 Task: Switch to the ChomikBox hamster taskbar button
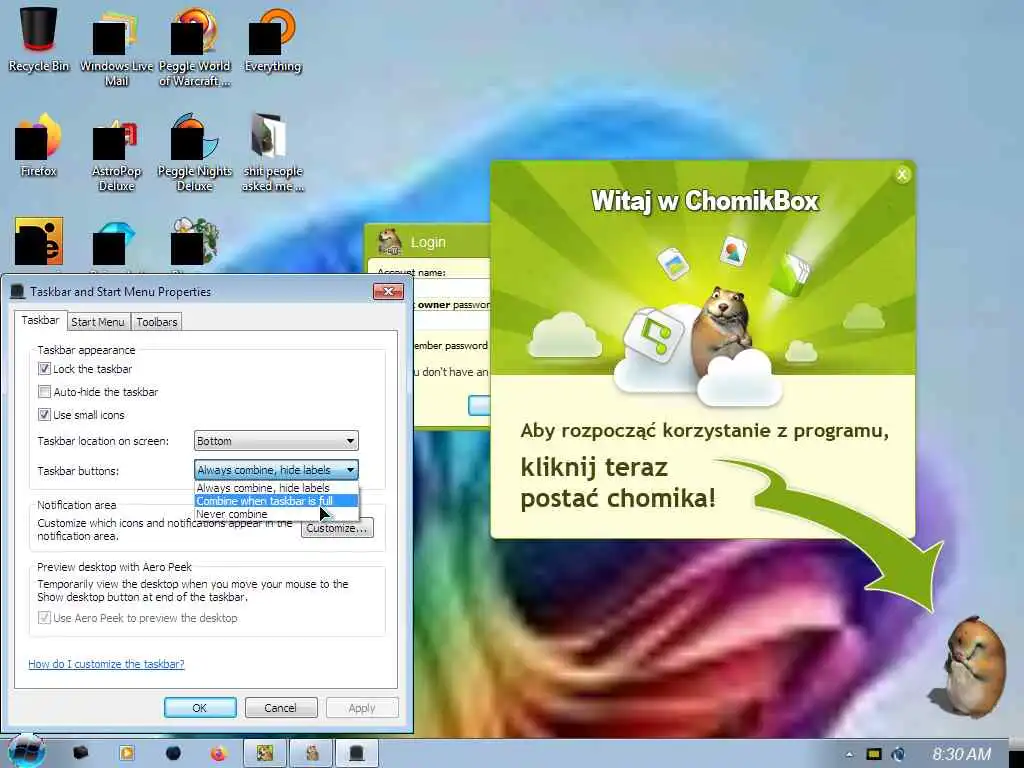point(312,754)
